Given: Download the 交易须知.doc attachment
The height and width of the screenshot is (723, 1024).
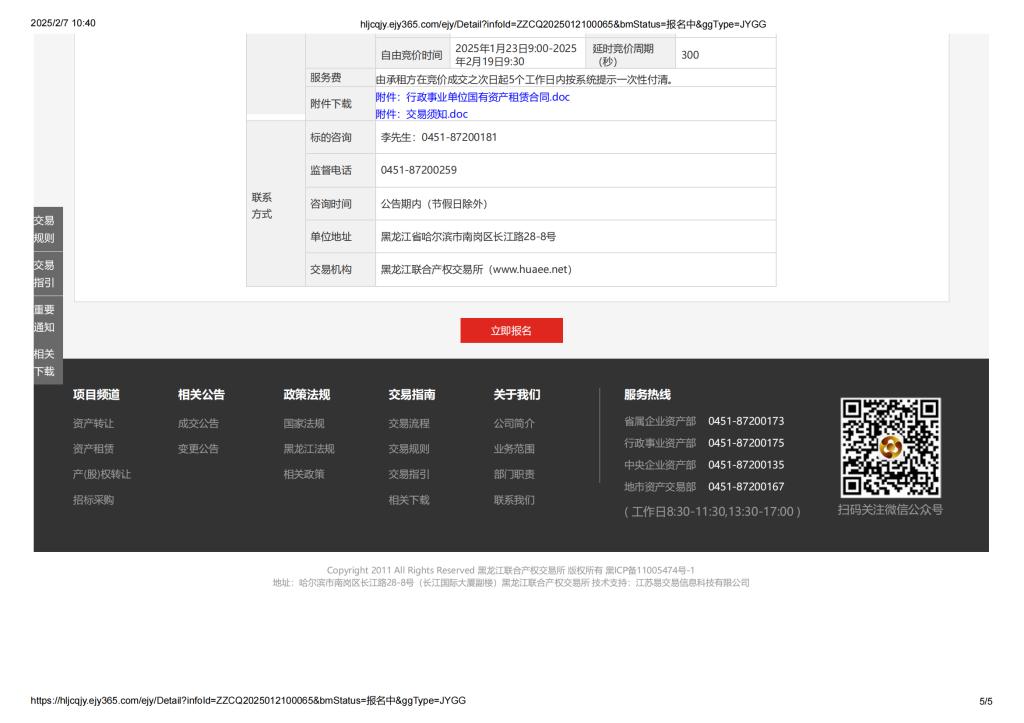Looking at the screenshot, I should (421, 114).
